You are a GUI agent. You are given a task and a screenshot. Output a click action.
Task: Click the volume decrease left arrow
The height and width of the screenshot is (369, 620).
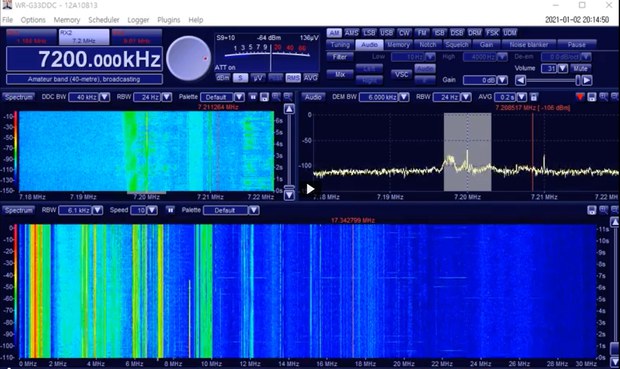tap(520, 80)
